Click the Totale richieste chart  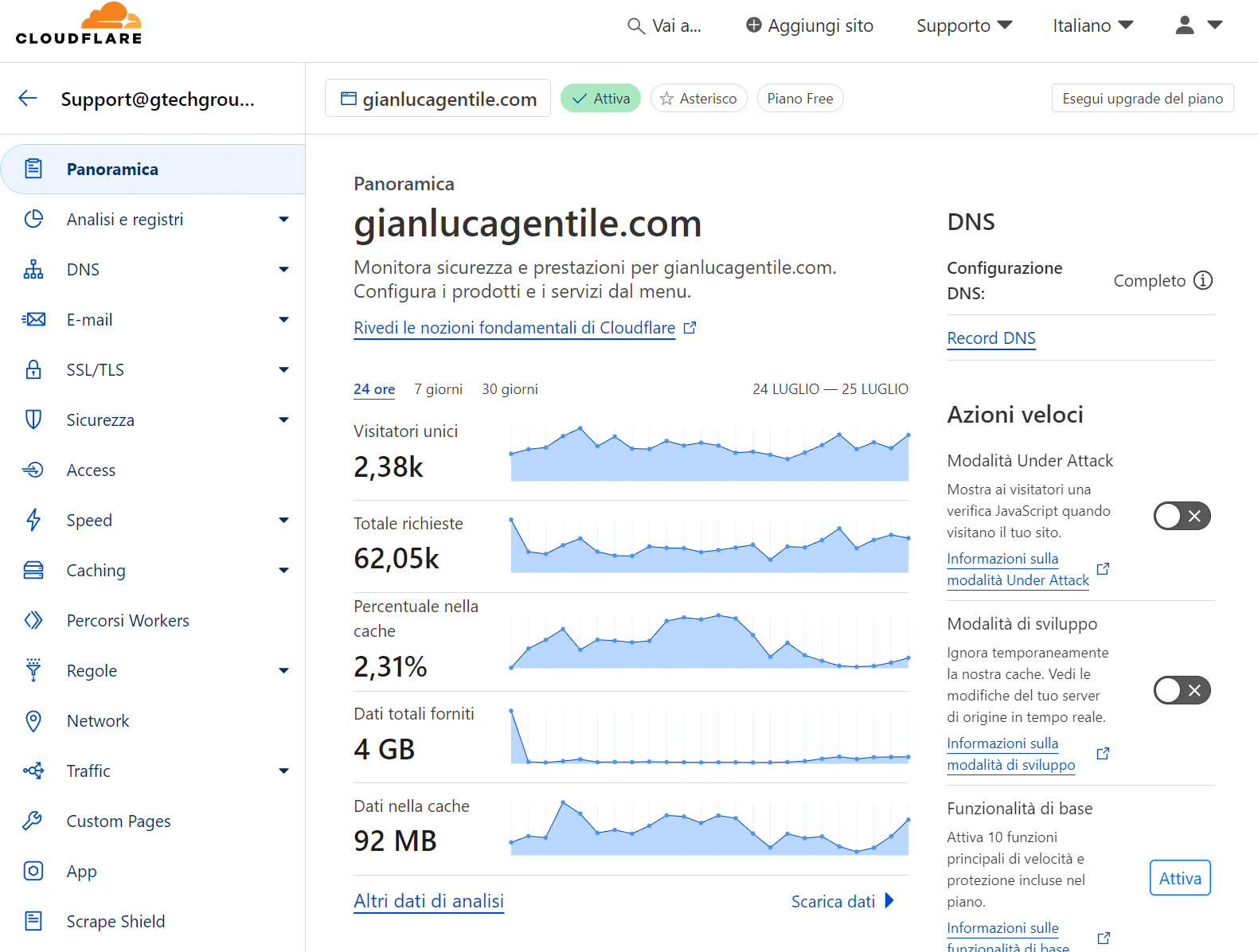(709, 545)
